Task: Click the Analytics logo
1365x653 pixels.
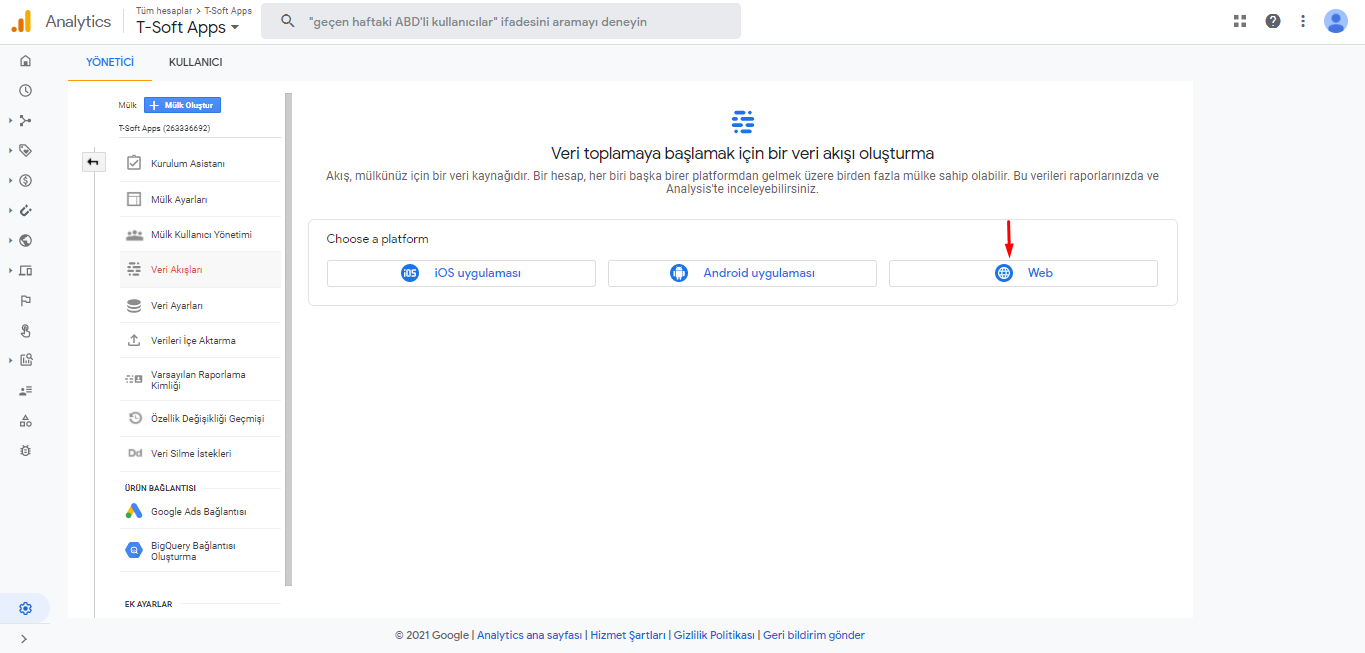Action: 21,21
